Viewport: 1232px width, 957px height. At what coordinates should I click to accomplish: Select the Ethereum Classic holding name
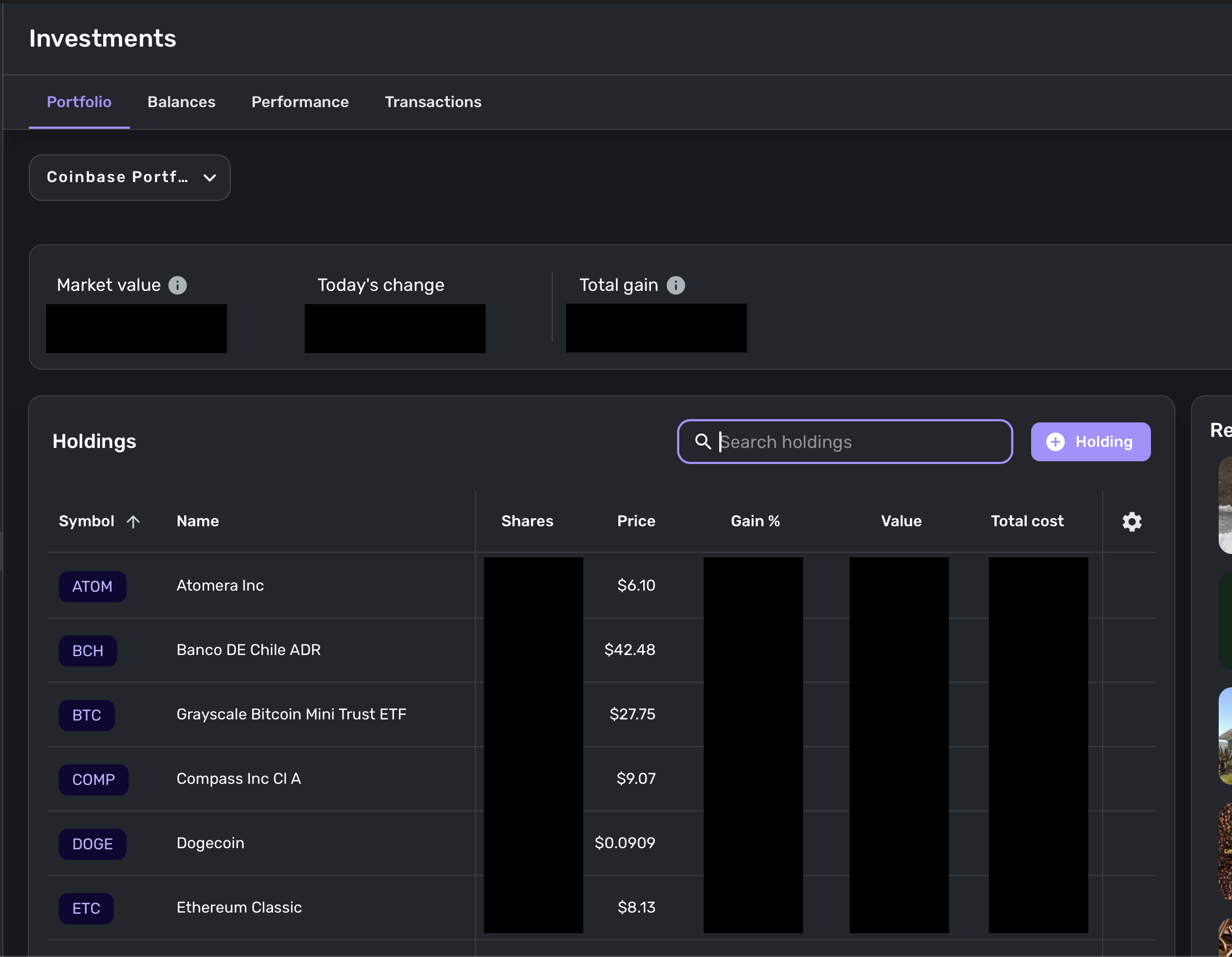(239, 907)
